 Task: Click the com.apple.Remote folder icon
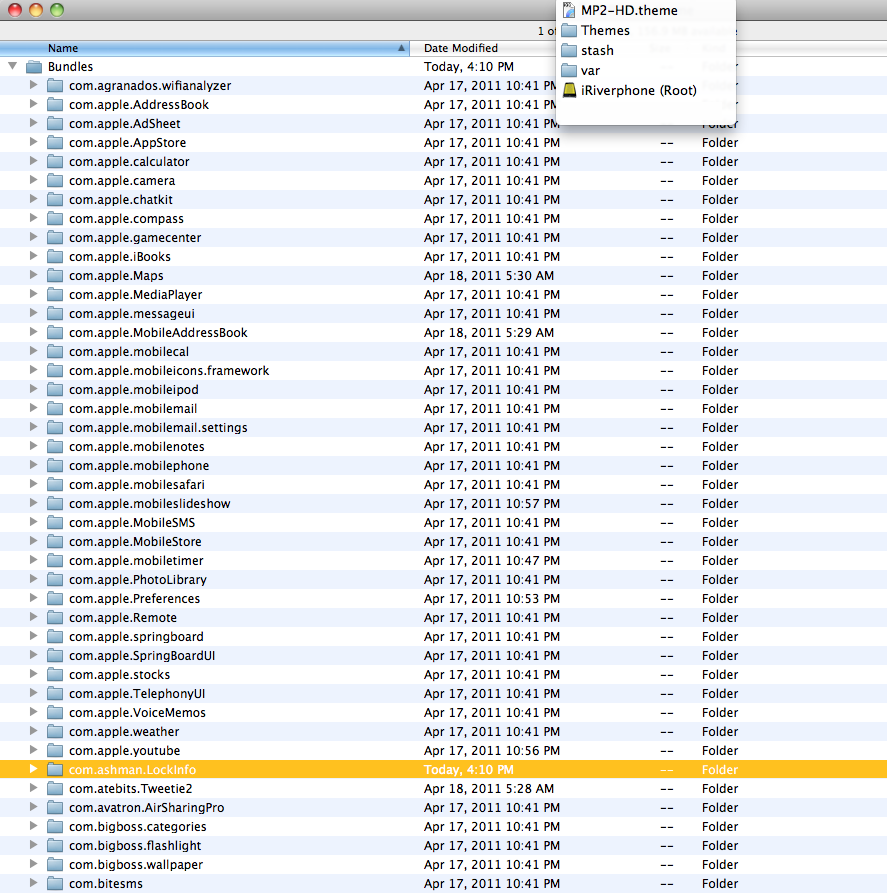coord(55,618)
